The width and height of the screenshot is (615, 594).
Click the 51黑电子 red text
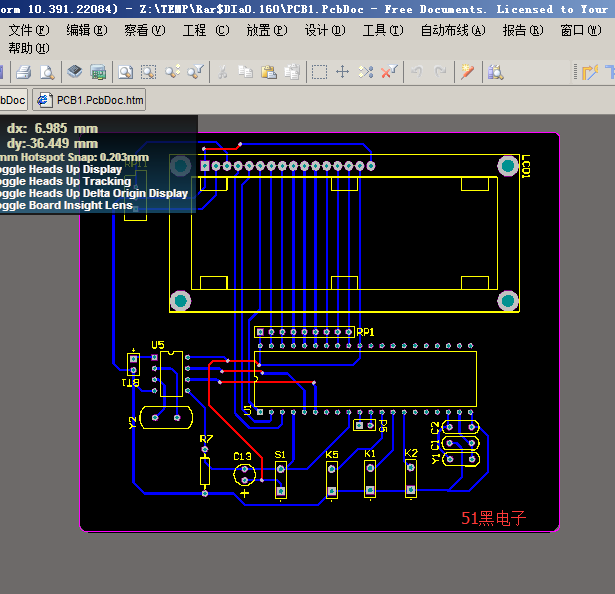(x=493, y=519)
